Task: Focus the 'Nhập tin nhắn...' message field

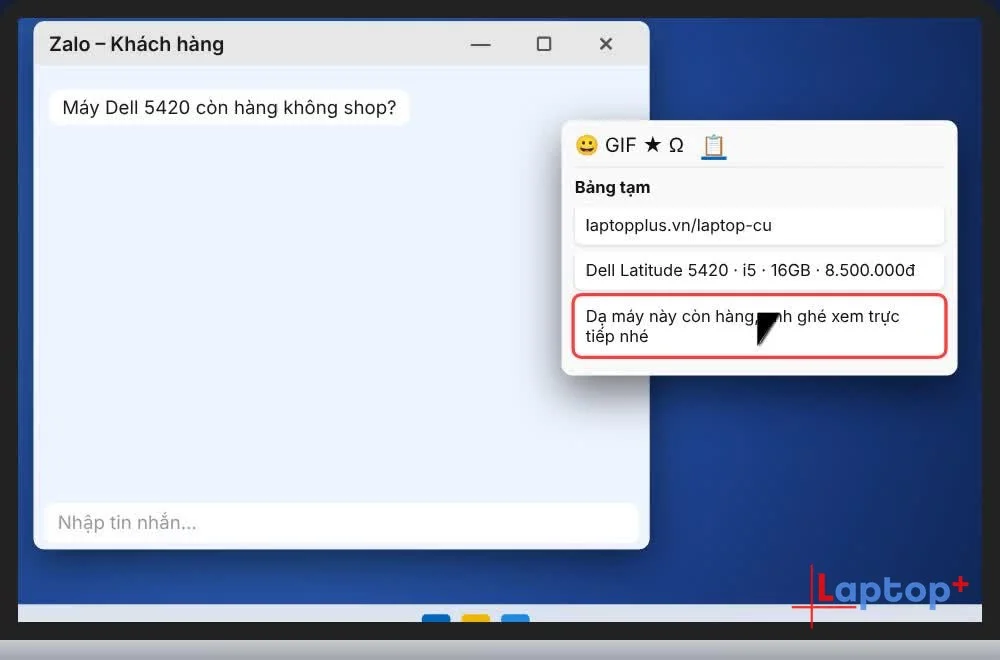Action: pos(342,523)
